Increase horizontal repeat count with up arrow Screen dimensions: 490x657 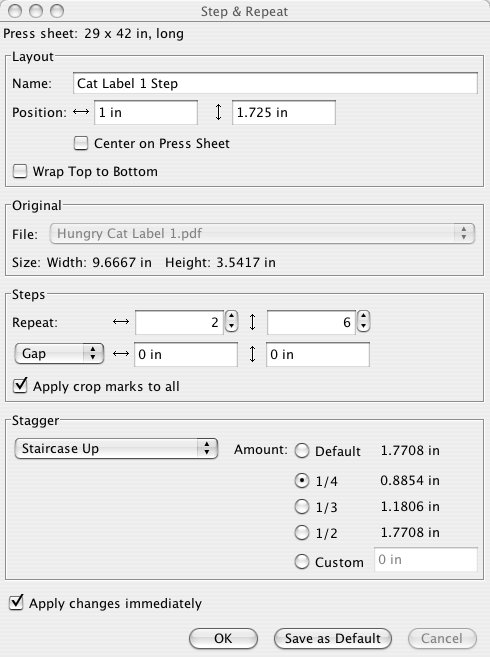coord(231,317)
